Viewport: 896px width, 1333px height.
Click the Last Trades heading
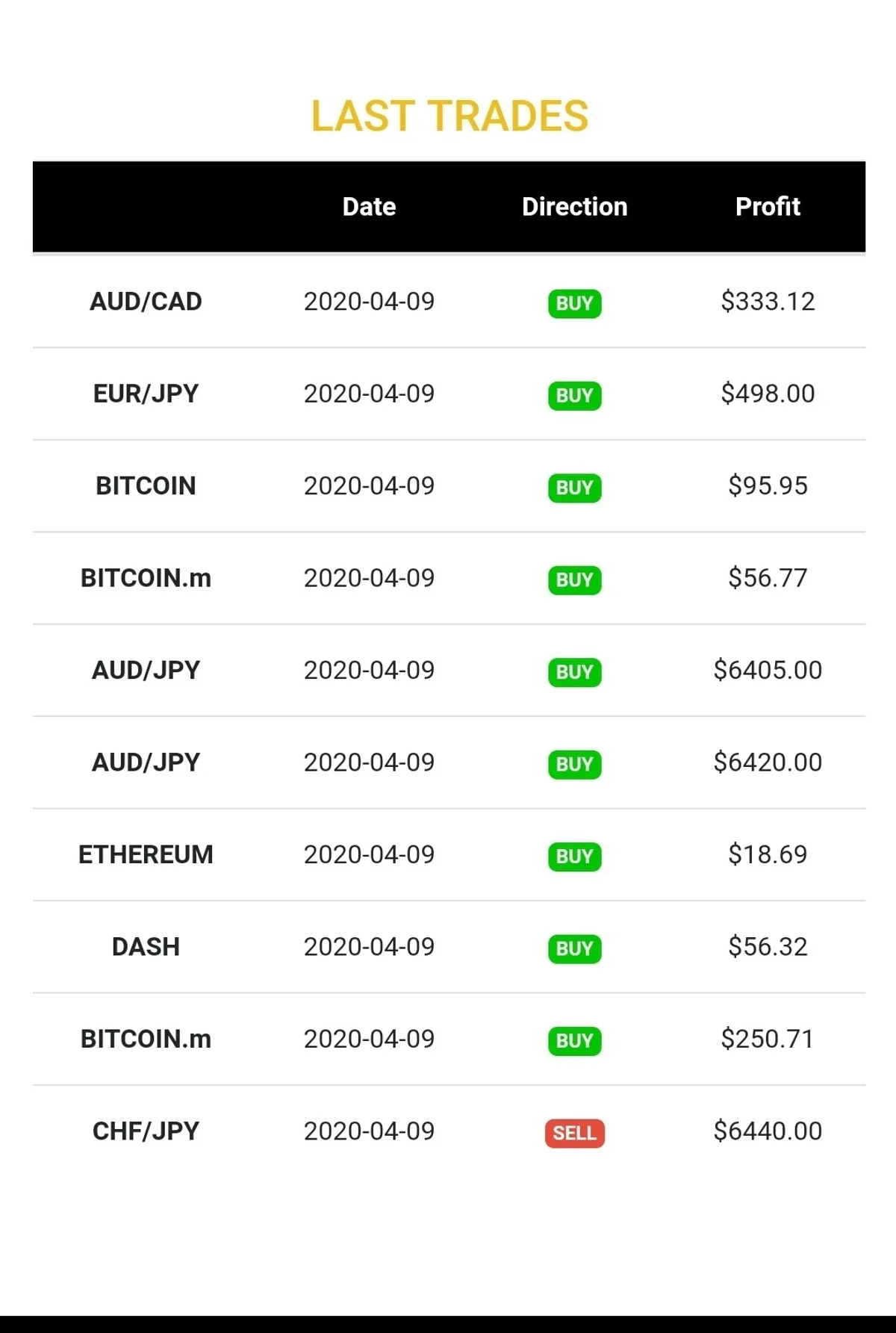pos(449,116)
